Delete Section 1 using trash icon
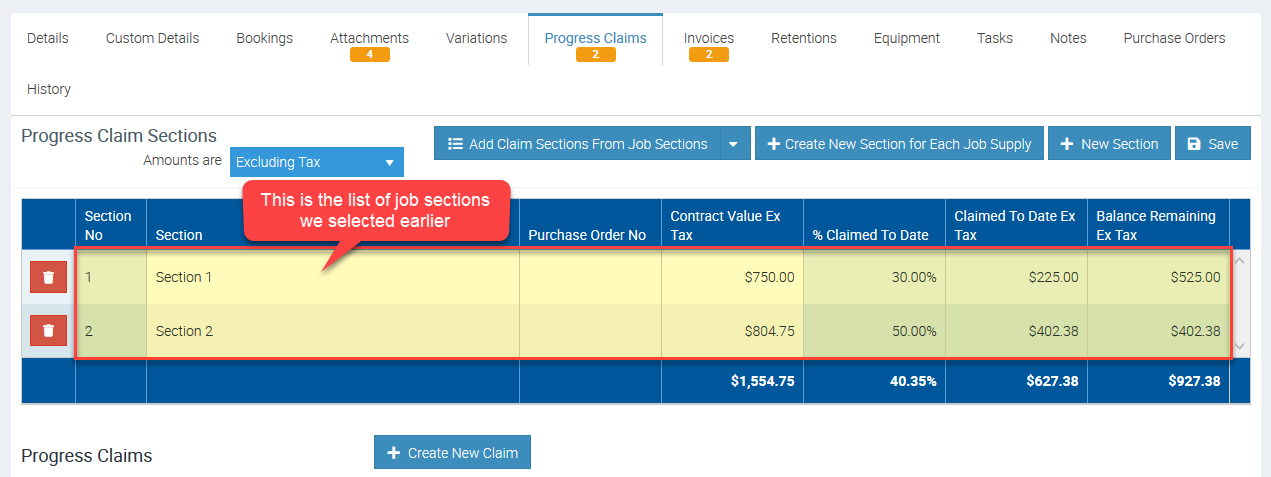The width and height of the screenshot is (1271, 477). pyautogui.click(x=48, y=277)
